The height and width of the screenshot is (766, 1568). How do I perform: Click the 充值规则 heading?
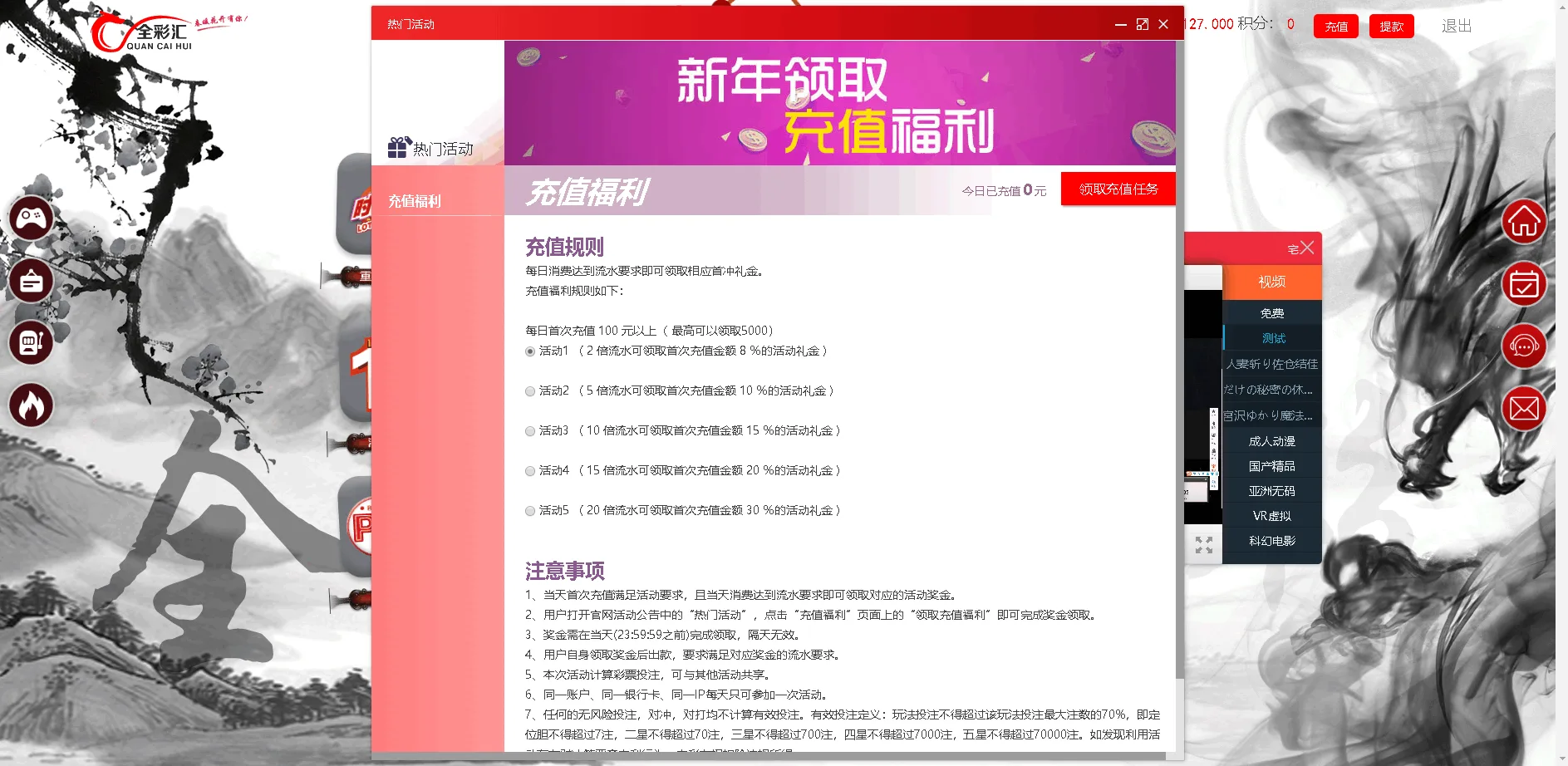click(564, 247)
